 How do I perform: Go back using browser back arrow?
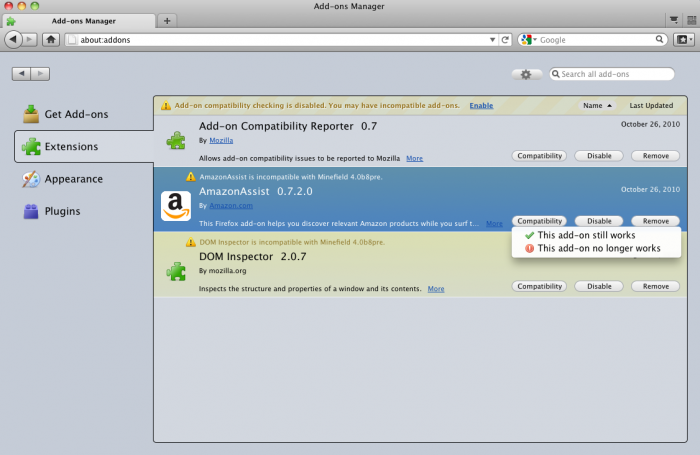[x=13, y=39]
